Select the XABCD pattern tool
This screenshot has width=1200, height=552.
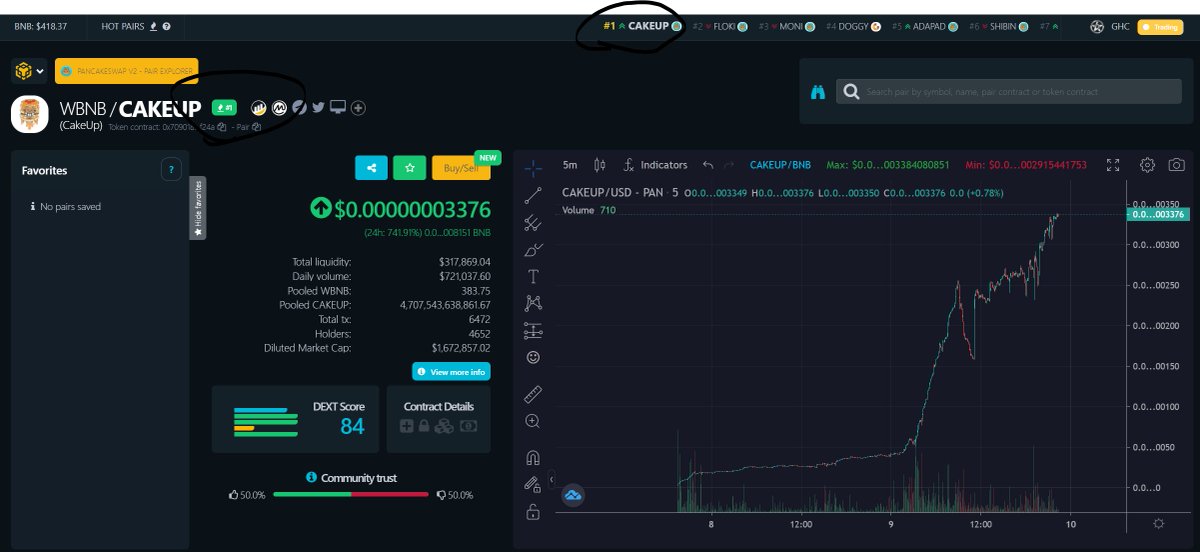tap(533, 303)
